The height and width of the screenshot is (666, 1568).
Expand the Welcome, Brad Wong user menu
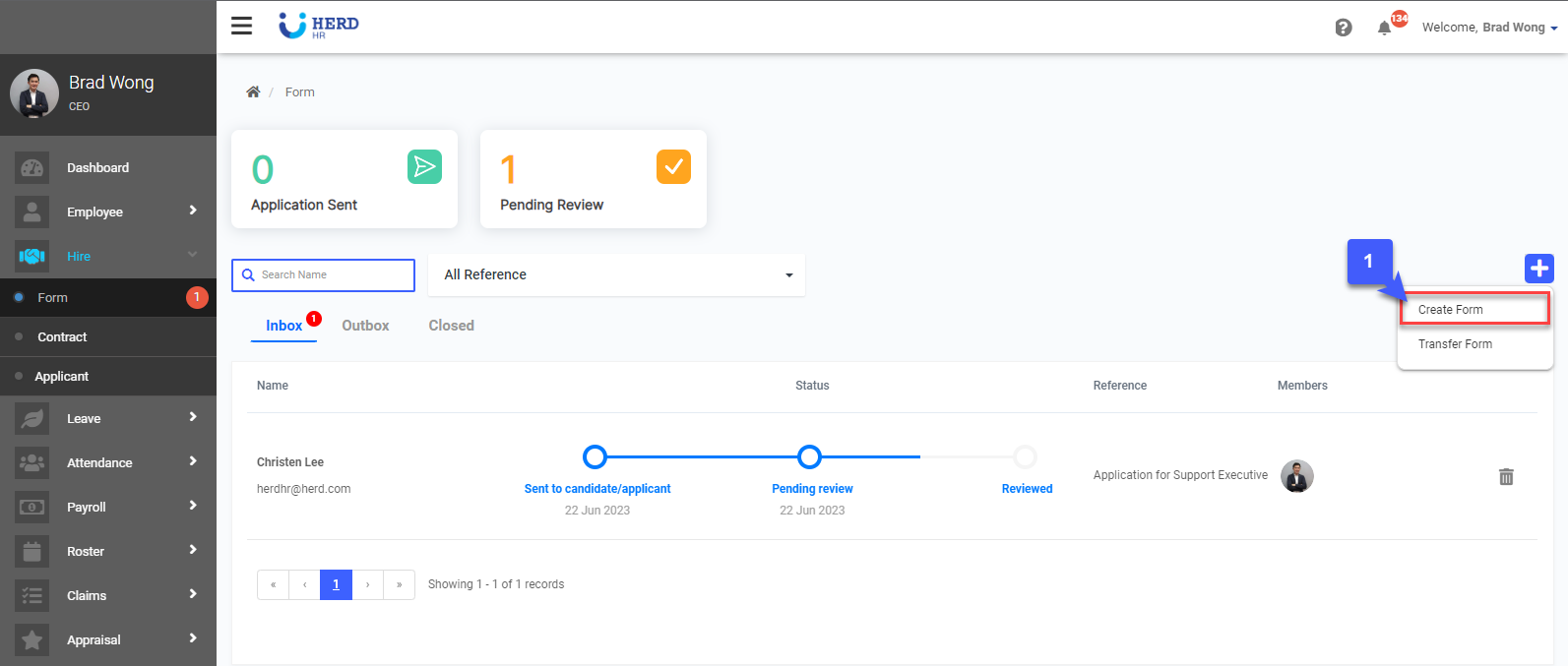click(1488, 28)
